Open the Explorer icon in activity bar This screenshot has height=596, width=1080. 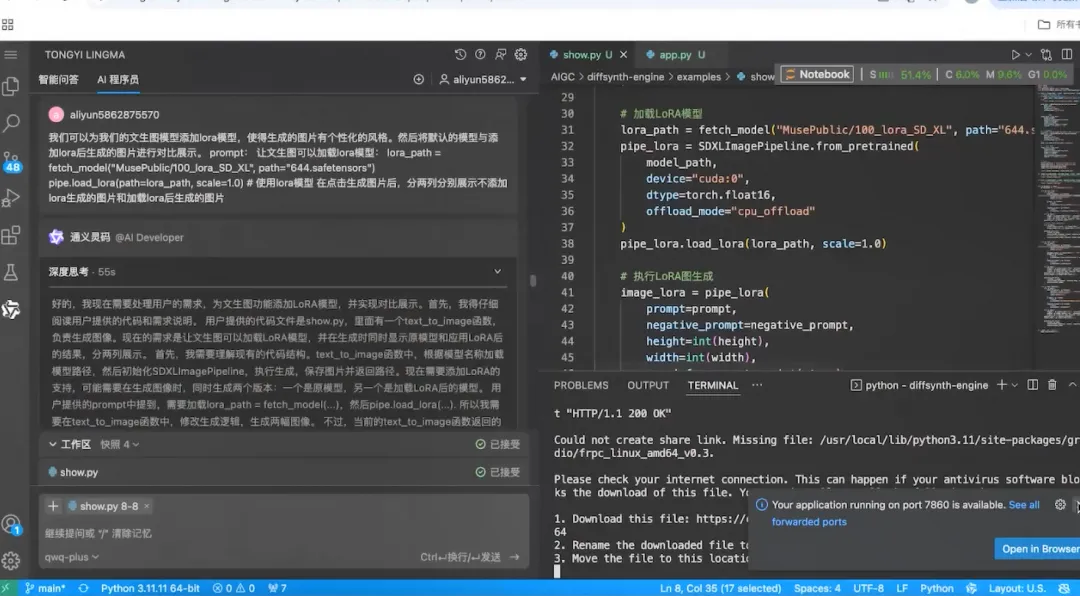pos(11,86)
